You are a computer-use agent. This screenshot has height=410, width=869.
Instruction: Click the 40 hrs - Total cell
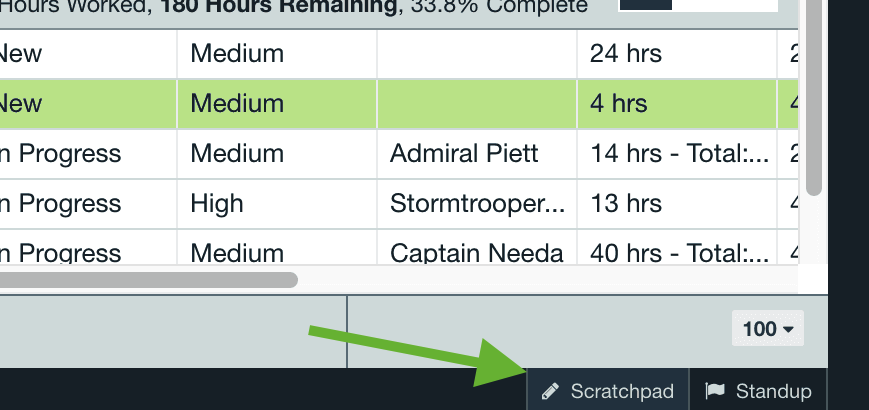pyautogui.click(x=677, y=248)
